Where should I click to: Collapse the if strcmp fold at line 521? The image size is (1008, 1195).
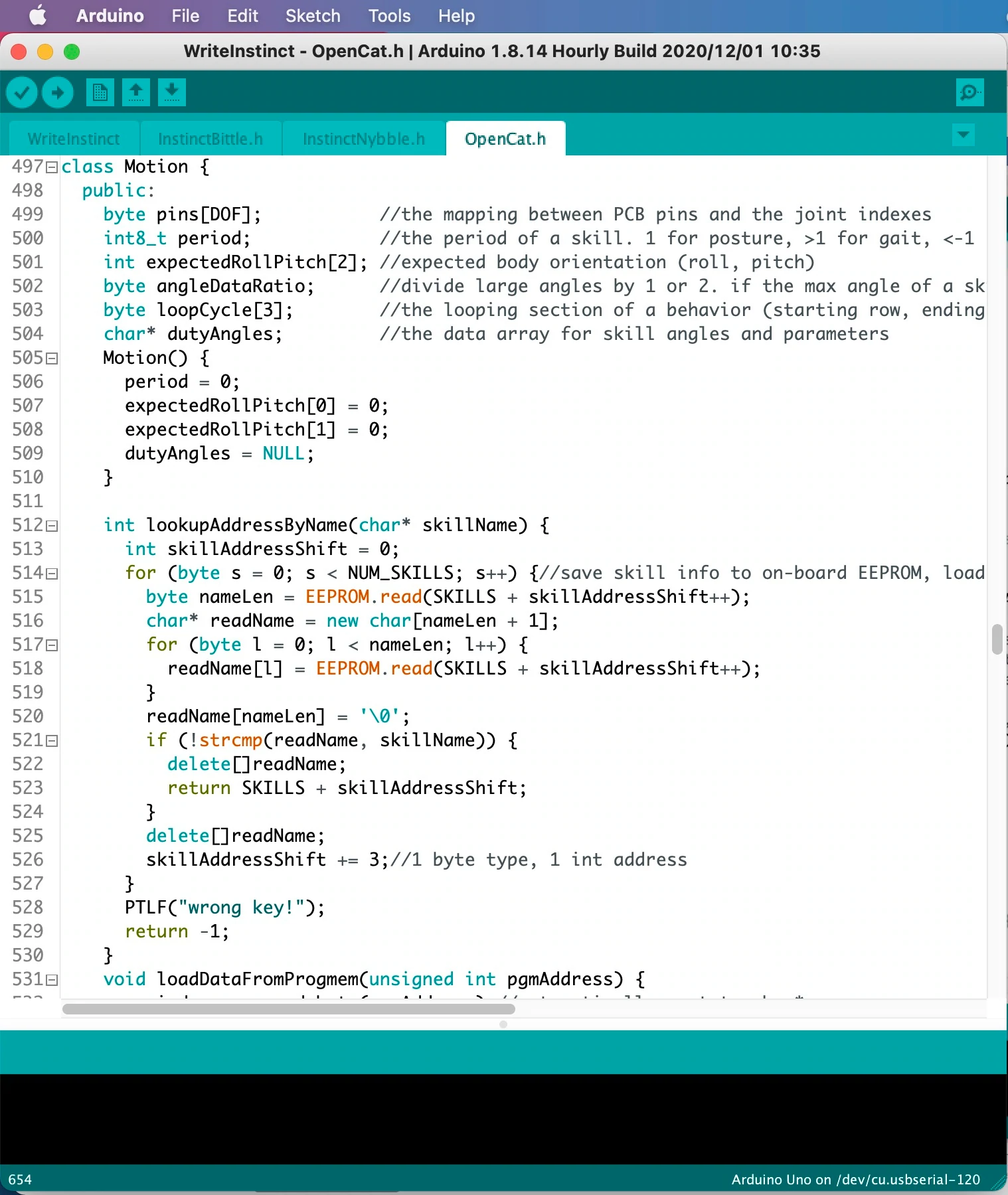point(52,741)
